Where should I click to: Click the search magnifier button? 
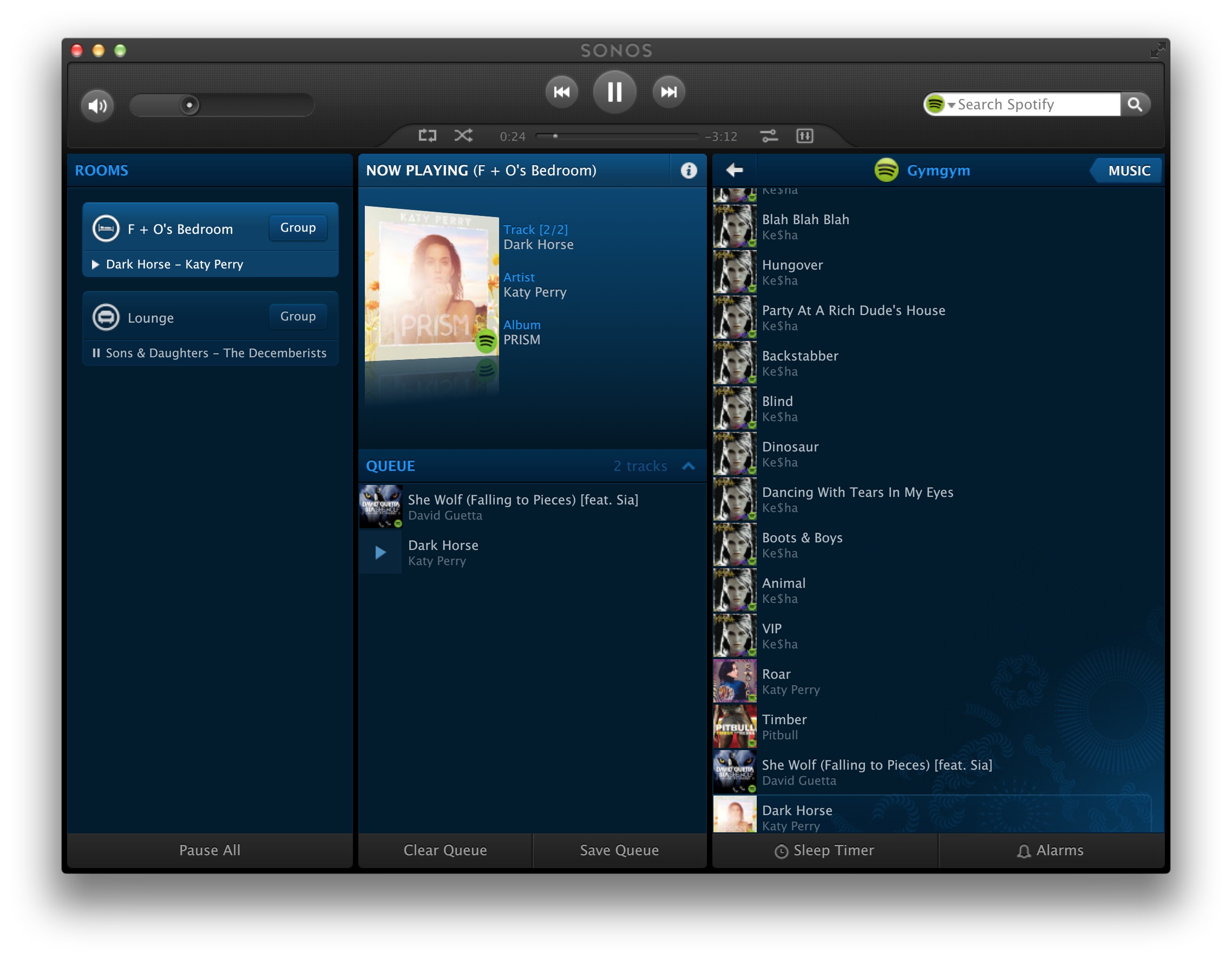[x=1135, y=104]
